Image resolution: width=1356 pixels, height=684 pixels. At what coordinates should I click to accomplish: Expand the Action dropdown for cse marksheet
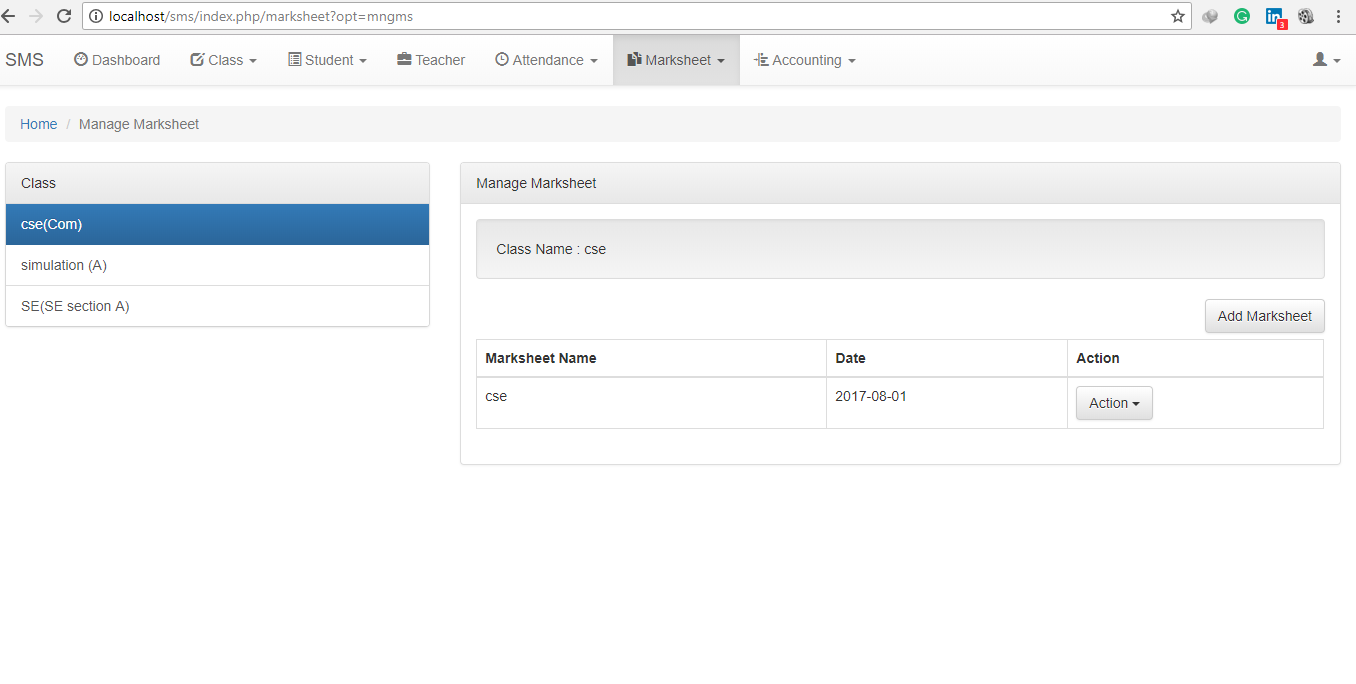(1114, 402)
